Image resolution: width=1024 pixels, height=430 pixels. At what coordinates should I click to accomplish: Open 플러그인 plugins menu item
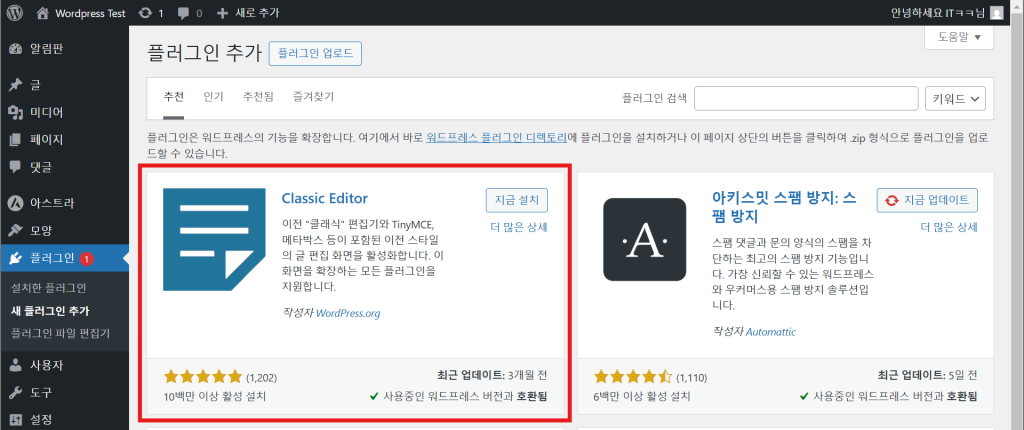[65, 259]
